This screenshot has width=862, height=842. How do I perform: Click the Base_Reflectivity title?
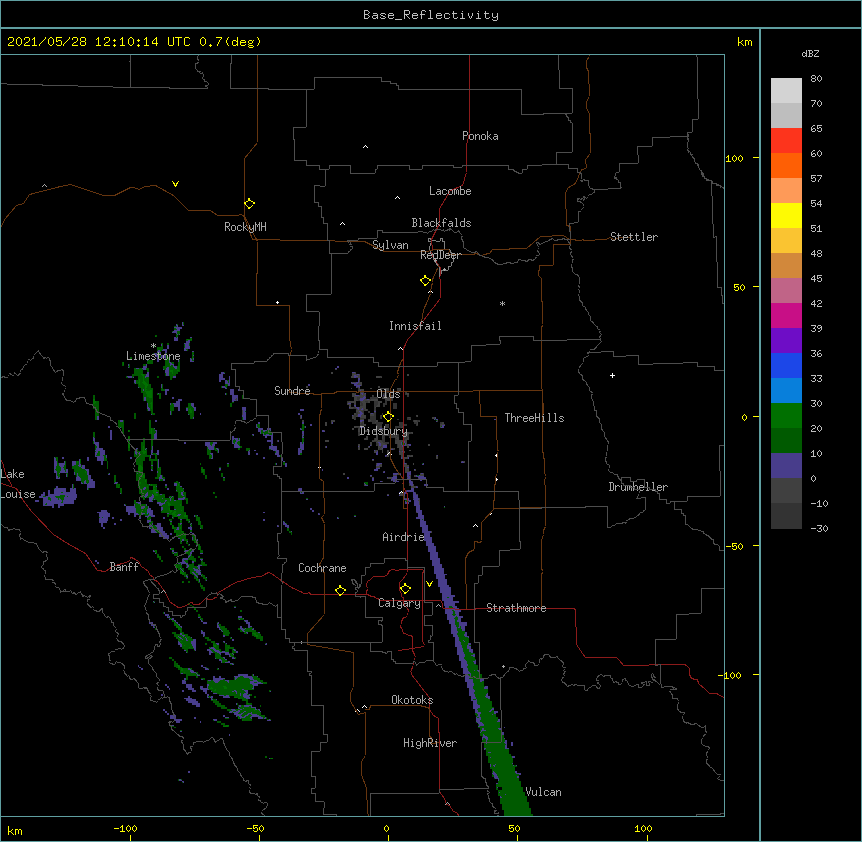(431, 15)
